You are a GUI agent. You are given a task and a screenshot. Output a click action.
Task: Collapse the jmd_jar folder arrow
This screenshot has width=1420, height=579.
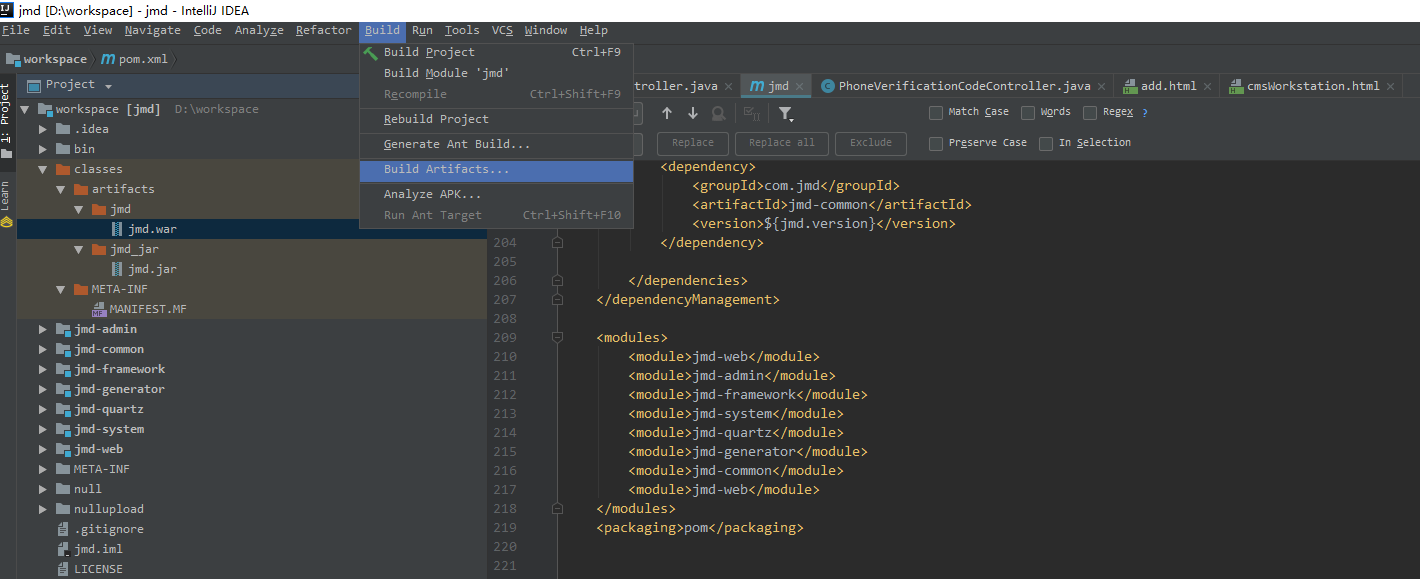79,249
